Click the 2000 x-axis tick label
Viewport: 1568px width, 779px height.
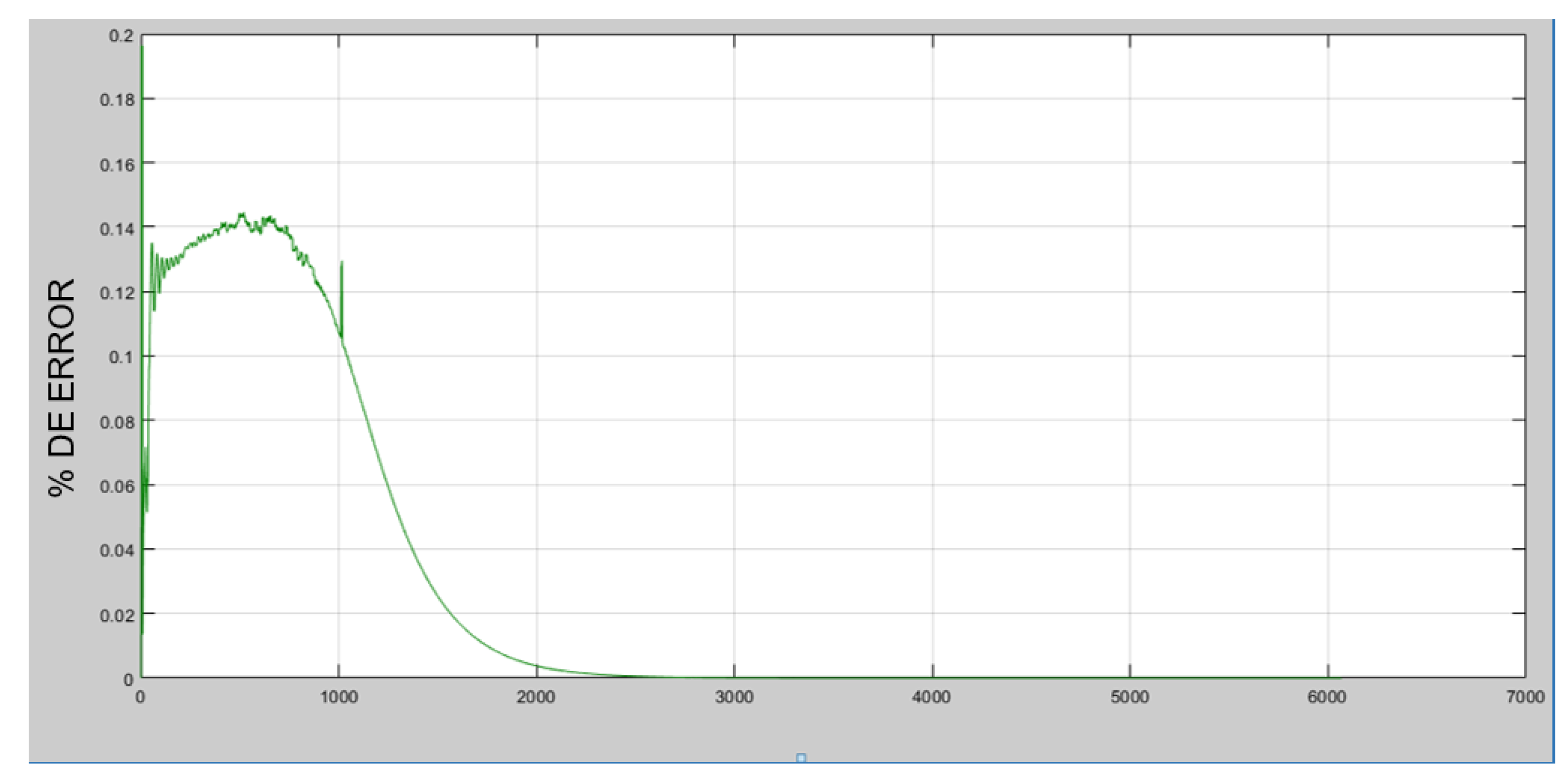(x=536, y=697)
